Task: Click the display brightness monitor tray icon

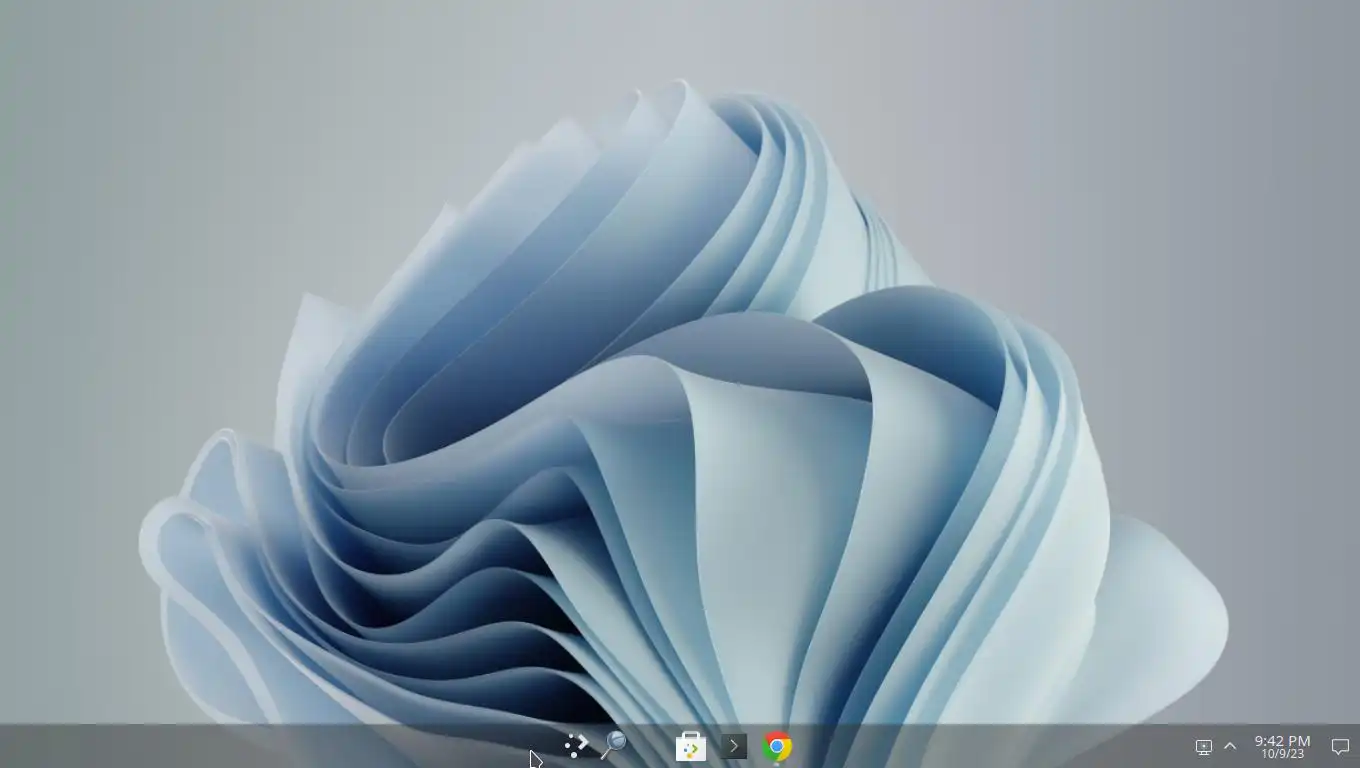Action: tap(1204, 747)
